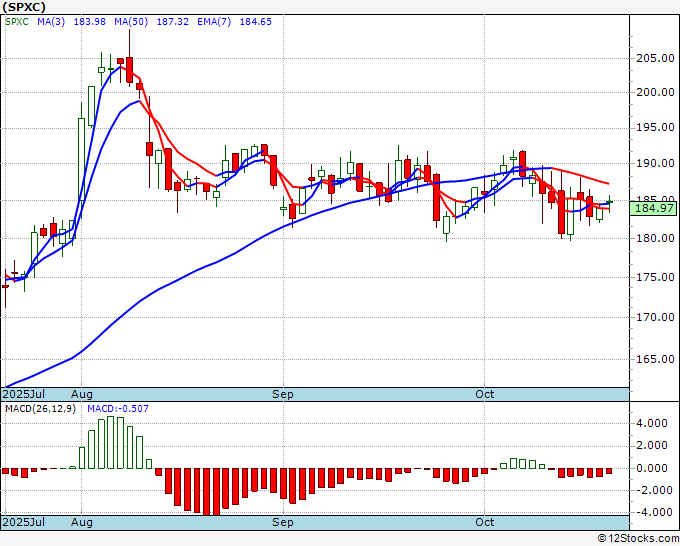Click the Oct label on MACD axis

coord(484,522)
